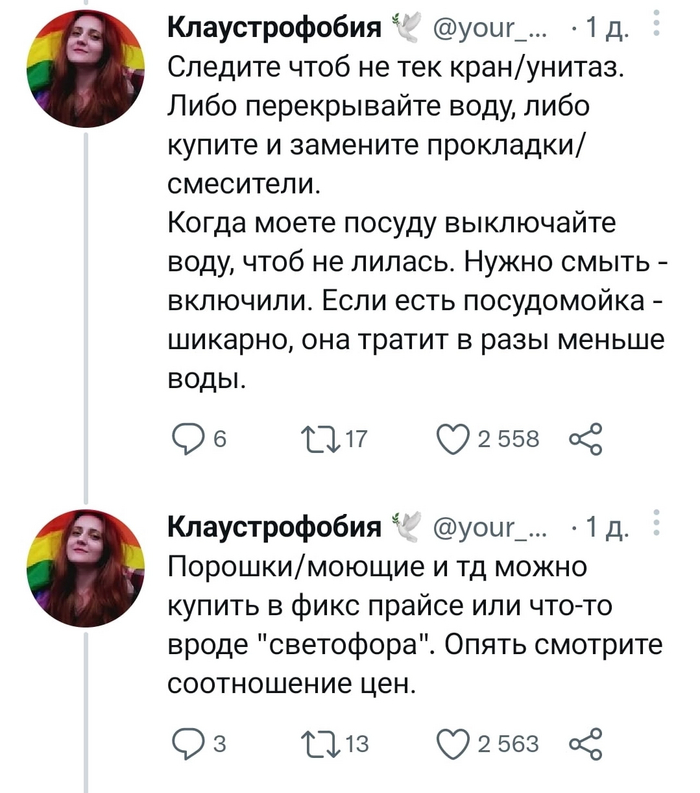The height and width of the screenshot is (793, 700).
Task: Open Клаустрофобия profile from second tweet name
Action: point(273,529)
